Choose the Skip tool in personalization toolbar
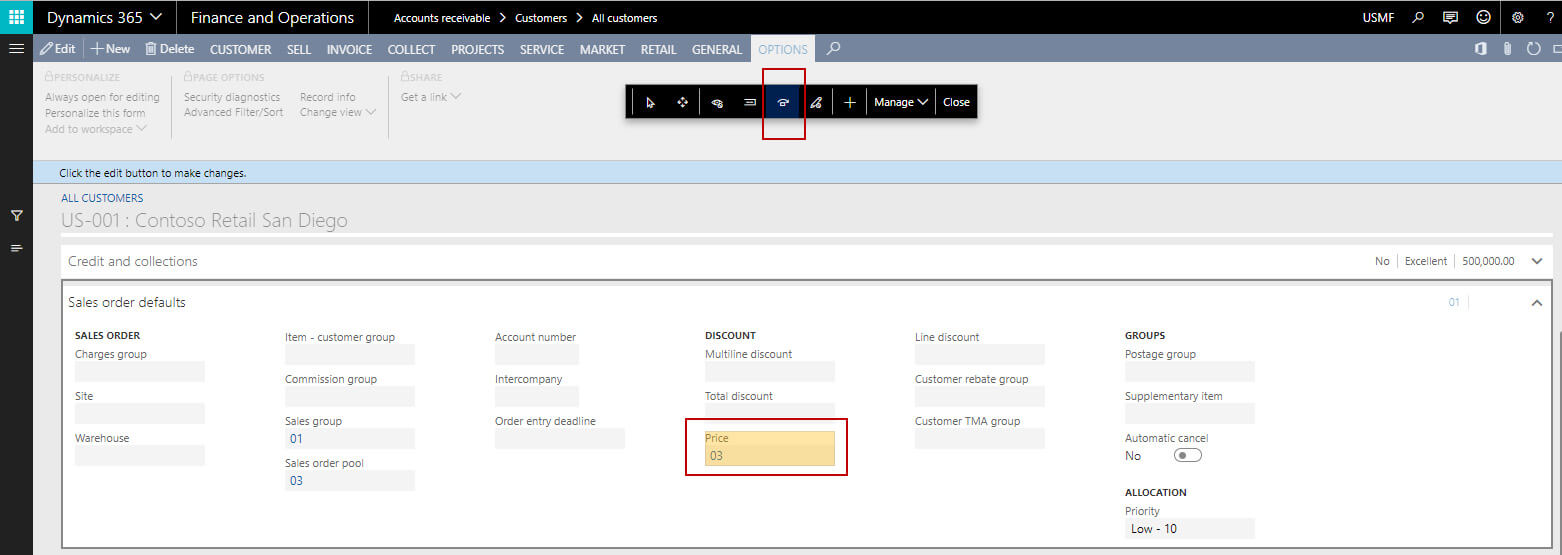1562x555 pixels. click(x=783, y=102)
